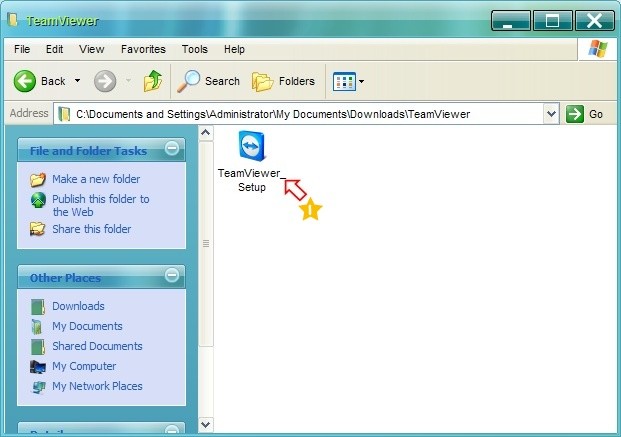The image size is (621, 437).
Task: Click the TeamViewer_Setup file name label
Action: pos(251,180)
